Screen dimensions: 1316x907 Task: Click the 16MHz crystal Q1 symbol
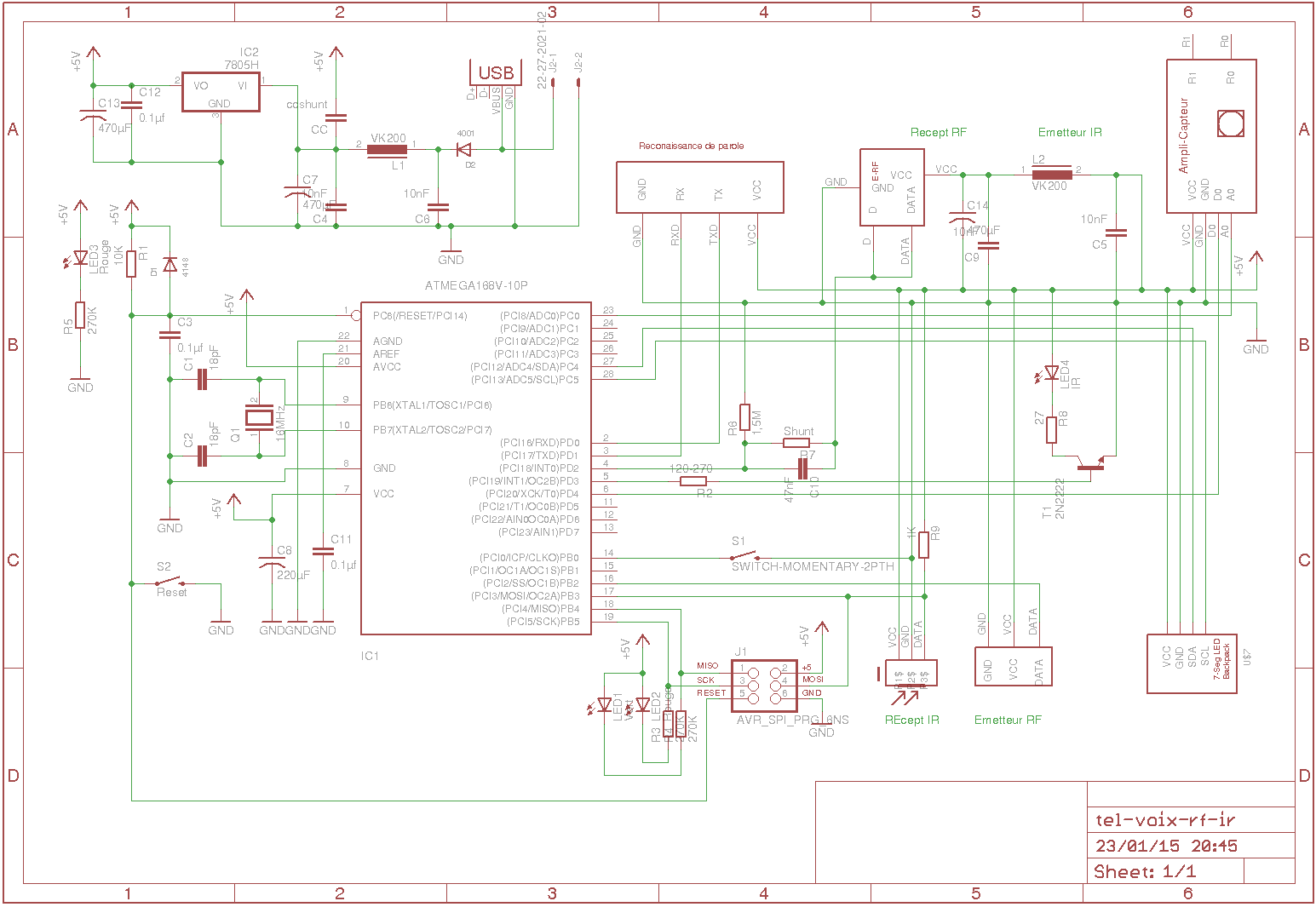point(259,417)
